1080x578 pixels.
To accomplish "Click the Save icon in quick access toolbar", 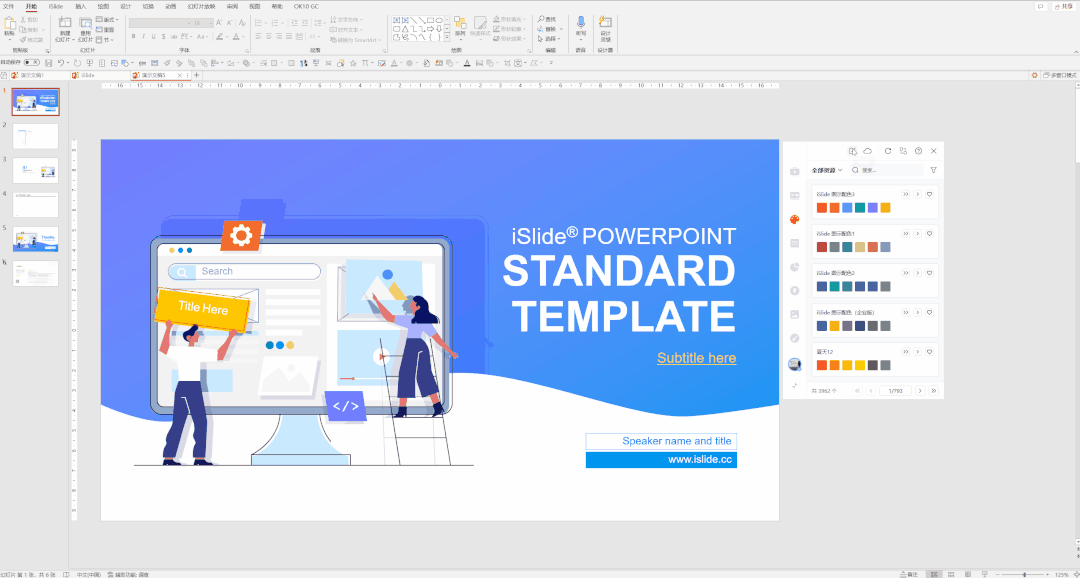I will [48, 63].
